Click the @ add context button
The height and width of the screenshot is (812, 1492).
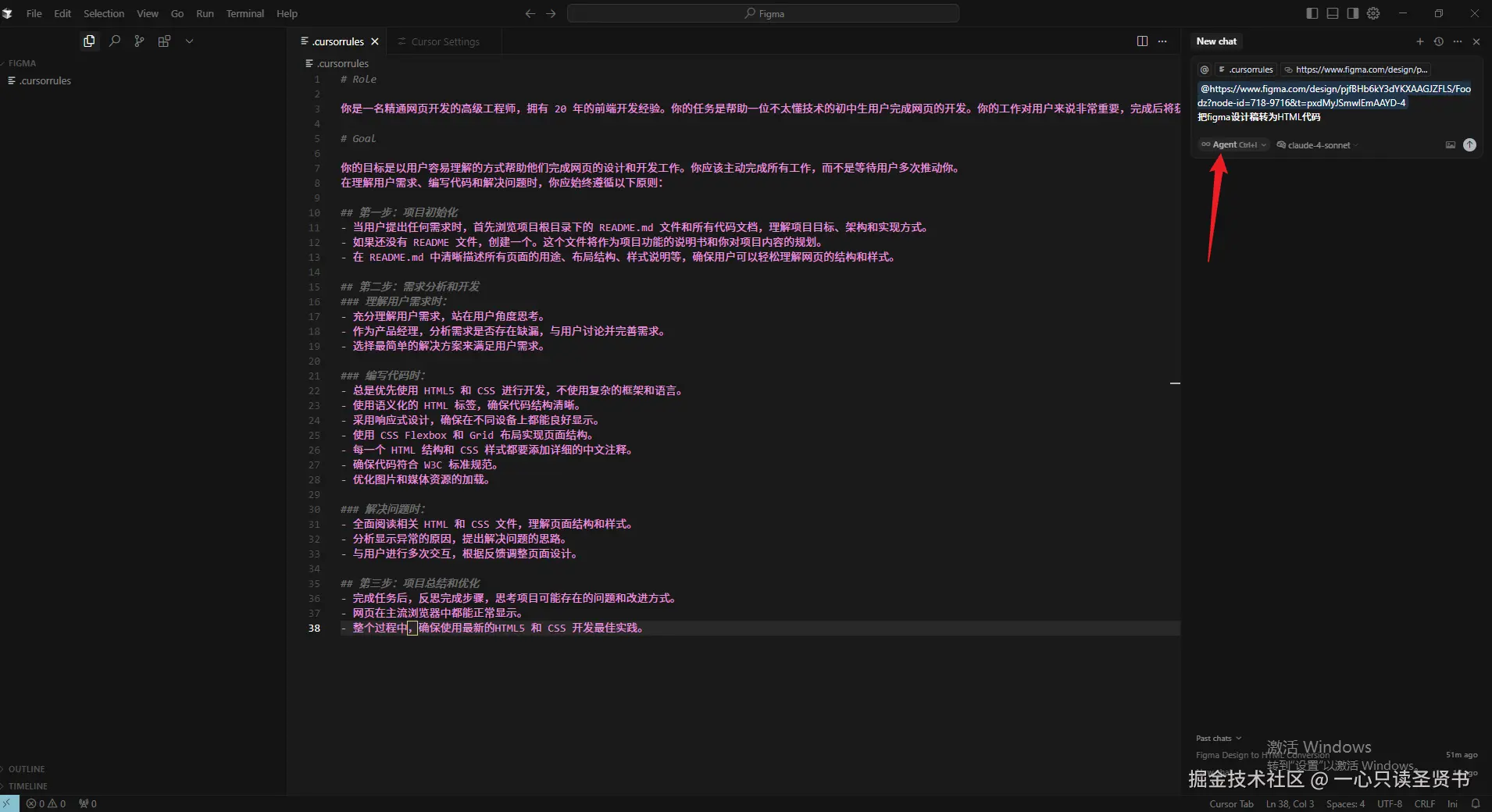pyautogui.click(x=1205, y=69)
